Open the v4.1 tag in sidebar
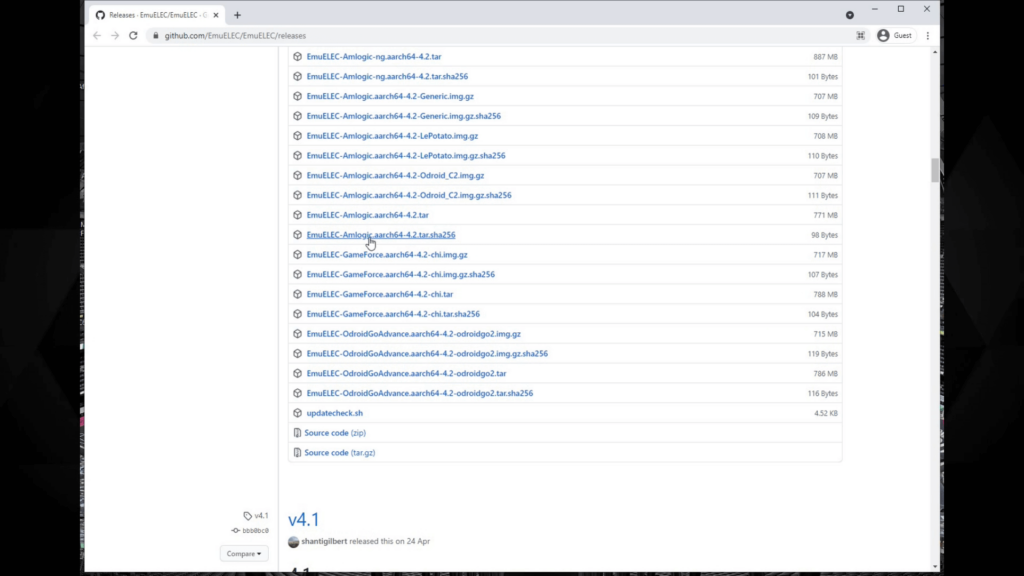 (256, 516)
